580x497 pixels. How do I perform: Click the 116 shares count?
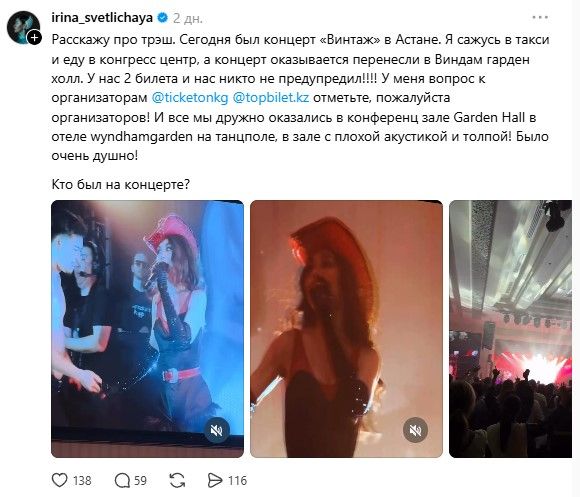point(237,481)
